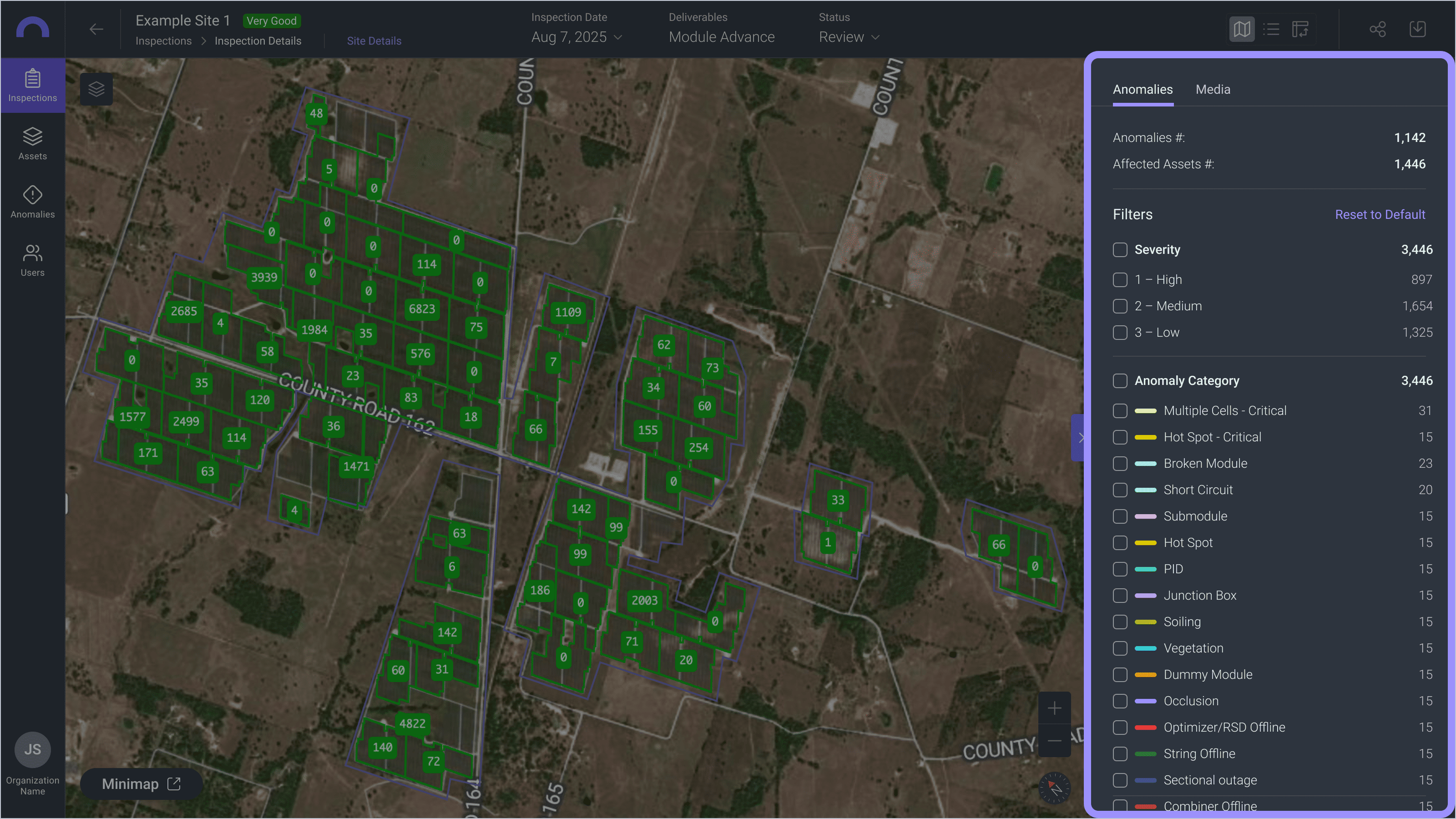Open the Status Review dropdown
This screenshot has width=1456, height=819.
coord(849,37)
